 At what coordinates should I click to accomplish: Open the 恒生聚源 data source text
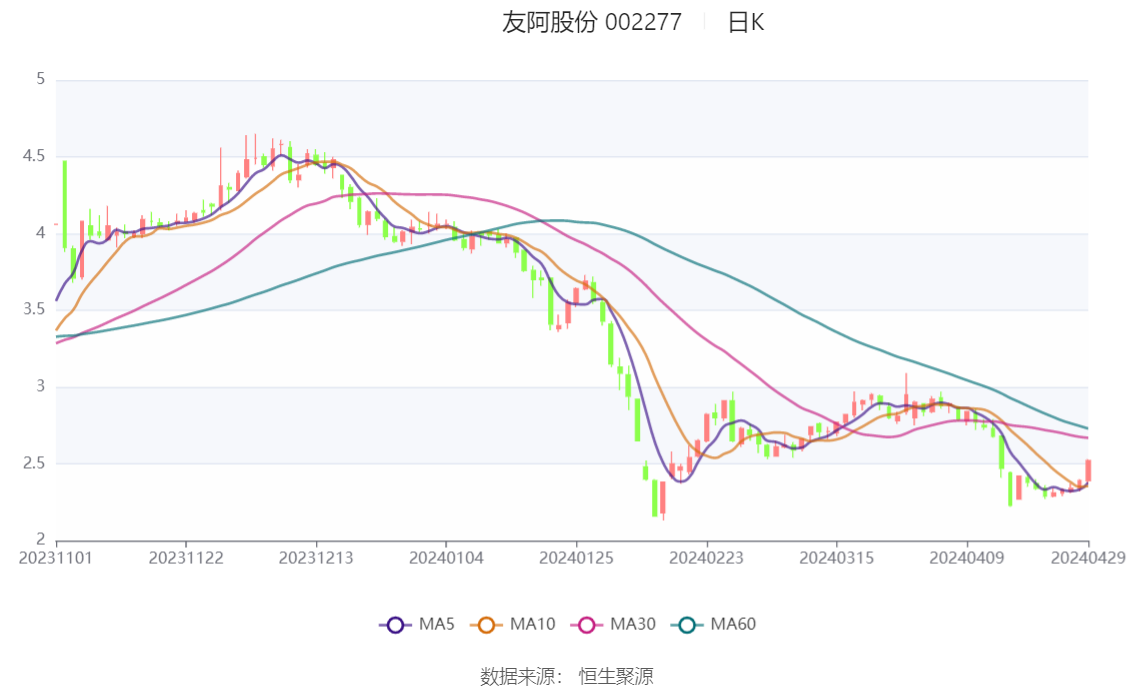[x=616, y=677]
